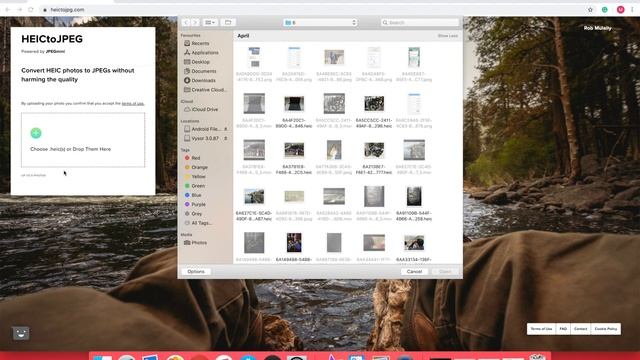
Task: Select the 6A637C1E-5C40-490F-8…A87.heic file
Action: tap(254, 203)
